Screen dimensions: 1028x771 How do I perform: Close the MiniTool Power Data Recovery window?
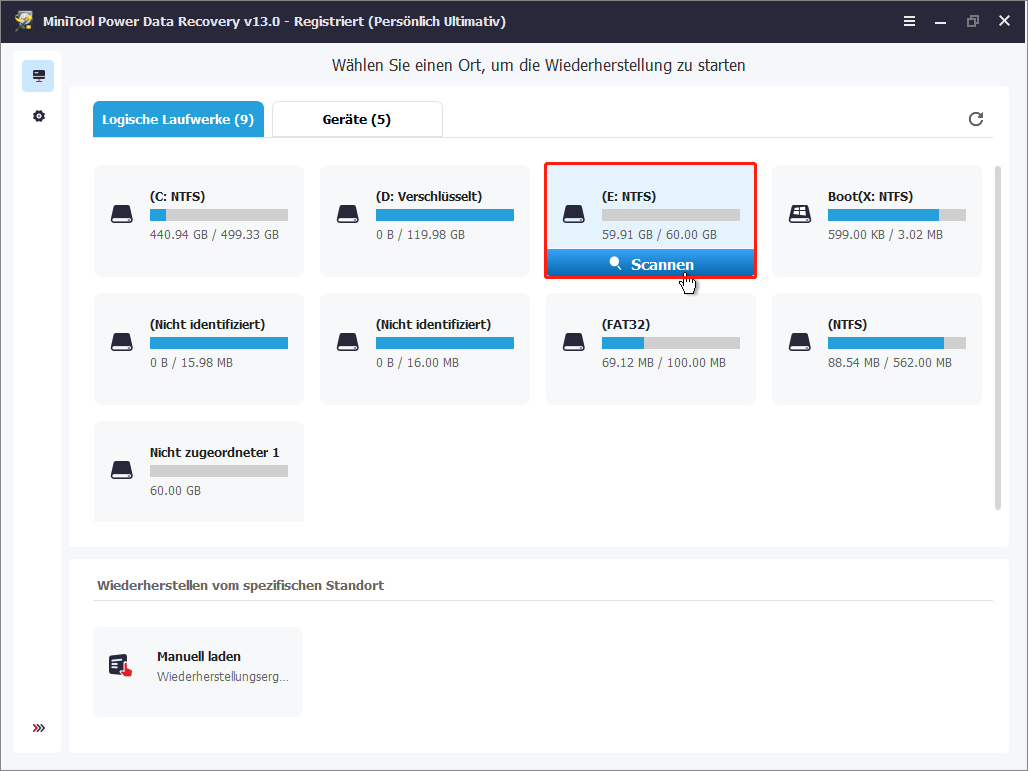[x=1004, y=21]
